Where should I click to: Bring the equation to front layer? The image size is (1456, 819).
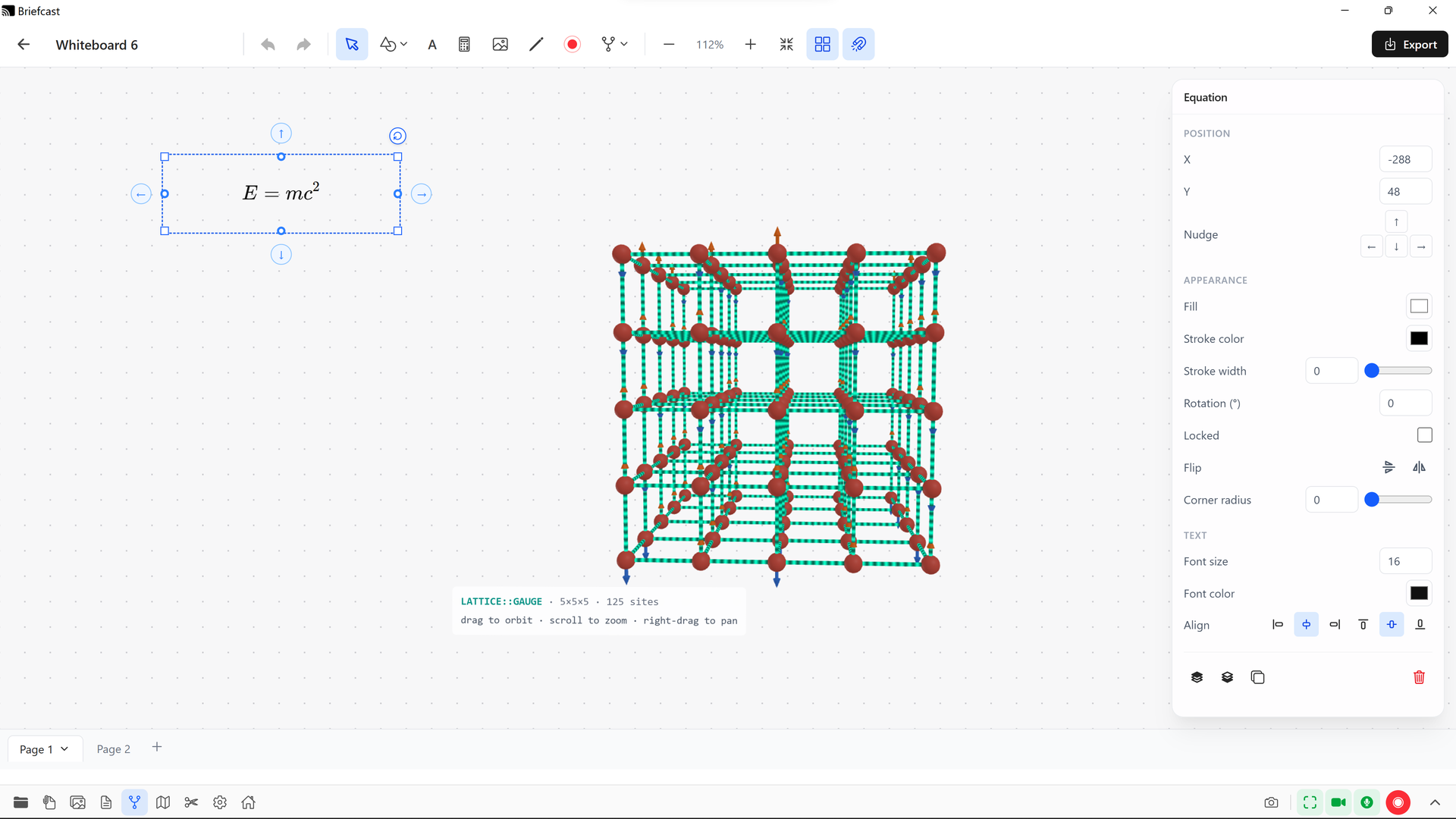[x=1197, y=677]
